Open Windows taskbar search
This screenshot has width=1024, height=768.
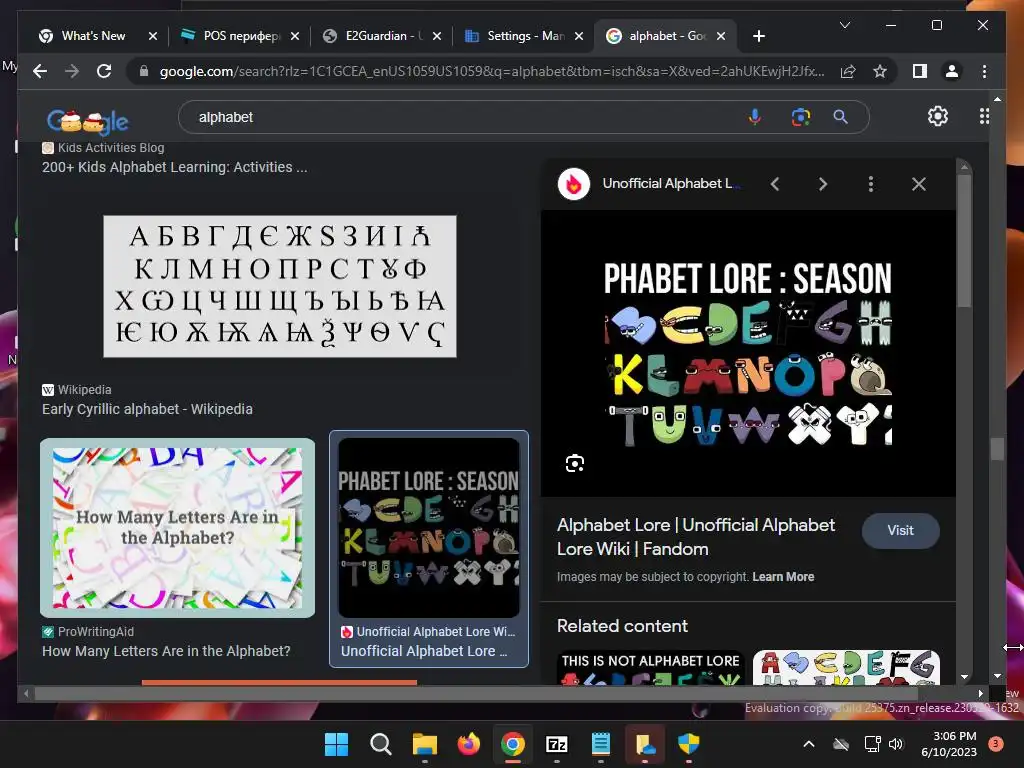[381, 744]
